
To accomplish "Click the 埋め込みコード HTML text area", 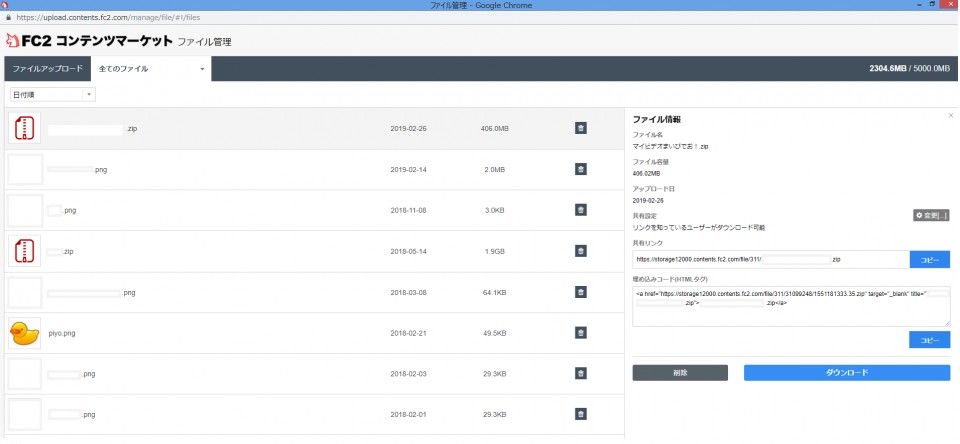I will (790, 306).
